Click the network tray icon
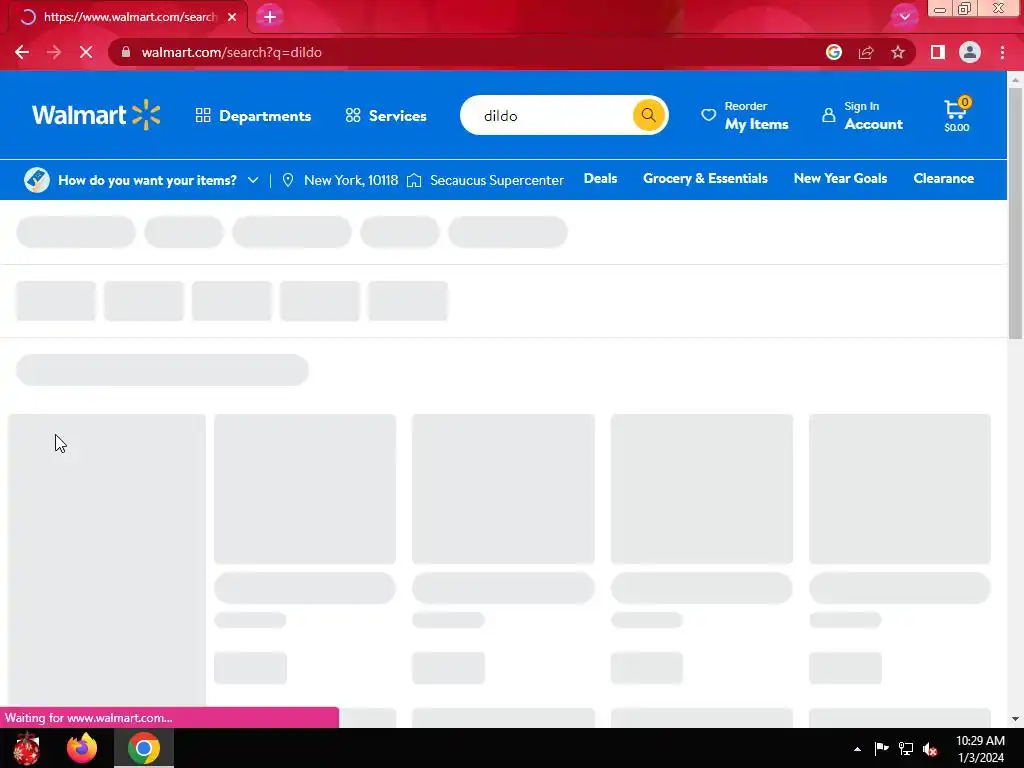This screenshot has height=768, width=1024. pos(906,748)
